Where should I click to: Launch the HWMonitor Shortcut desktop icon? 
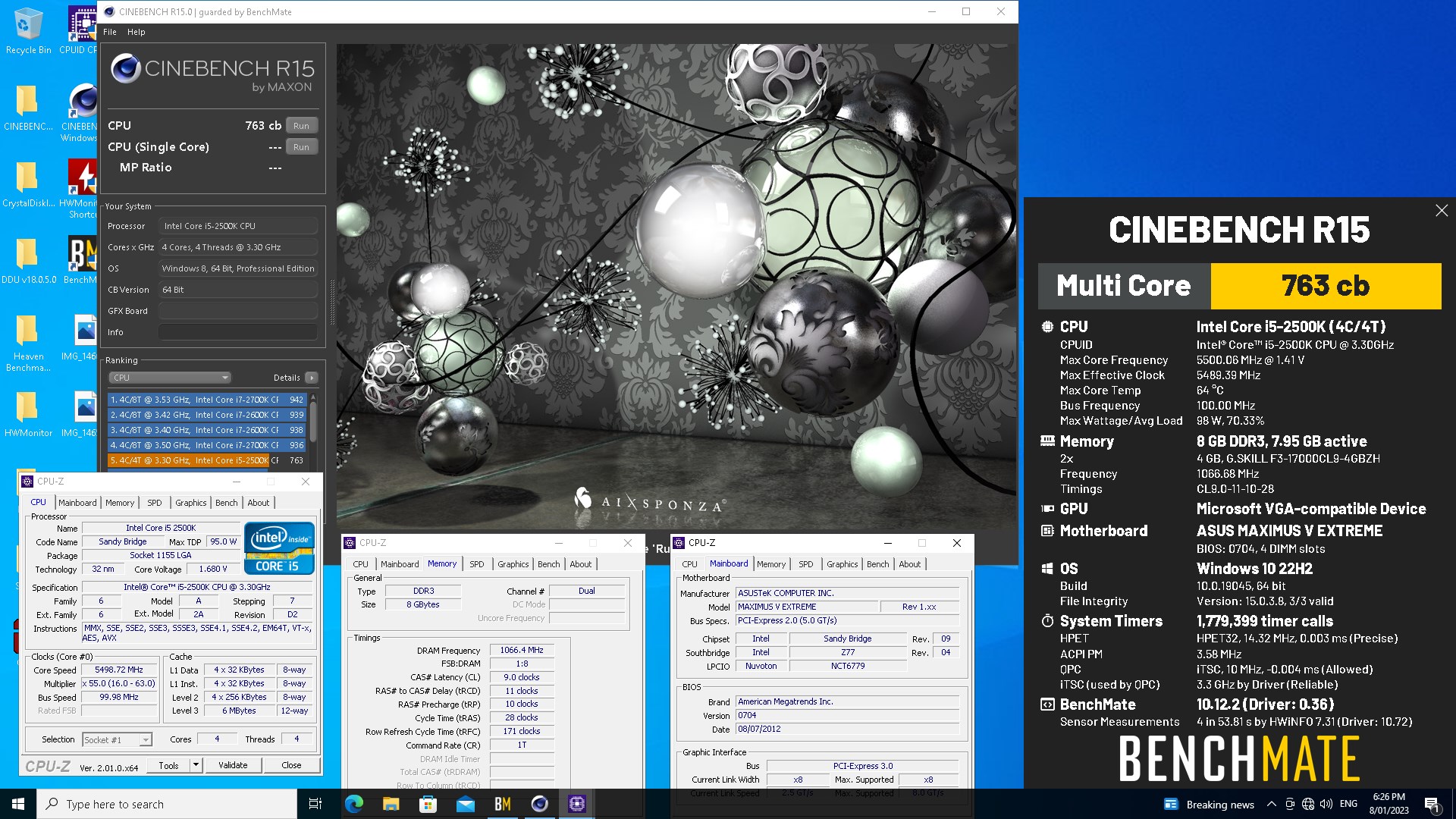(79, 189)
